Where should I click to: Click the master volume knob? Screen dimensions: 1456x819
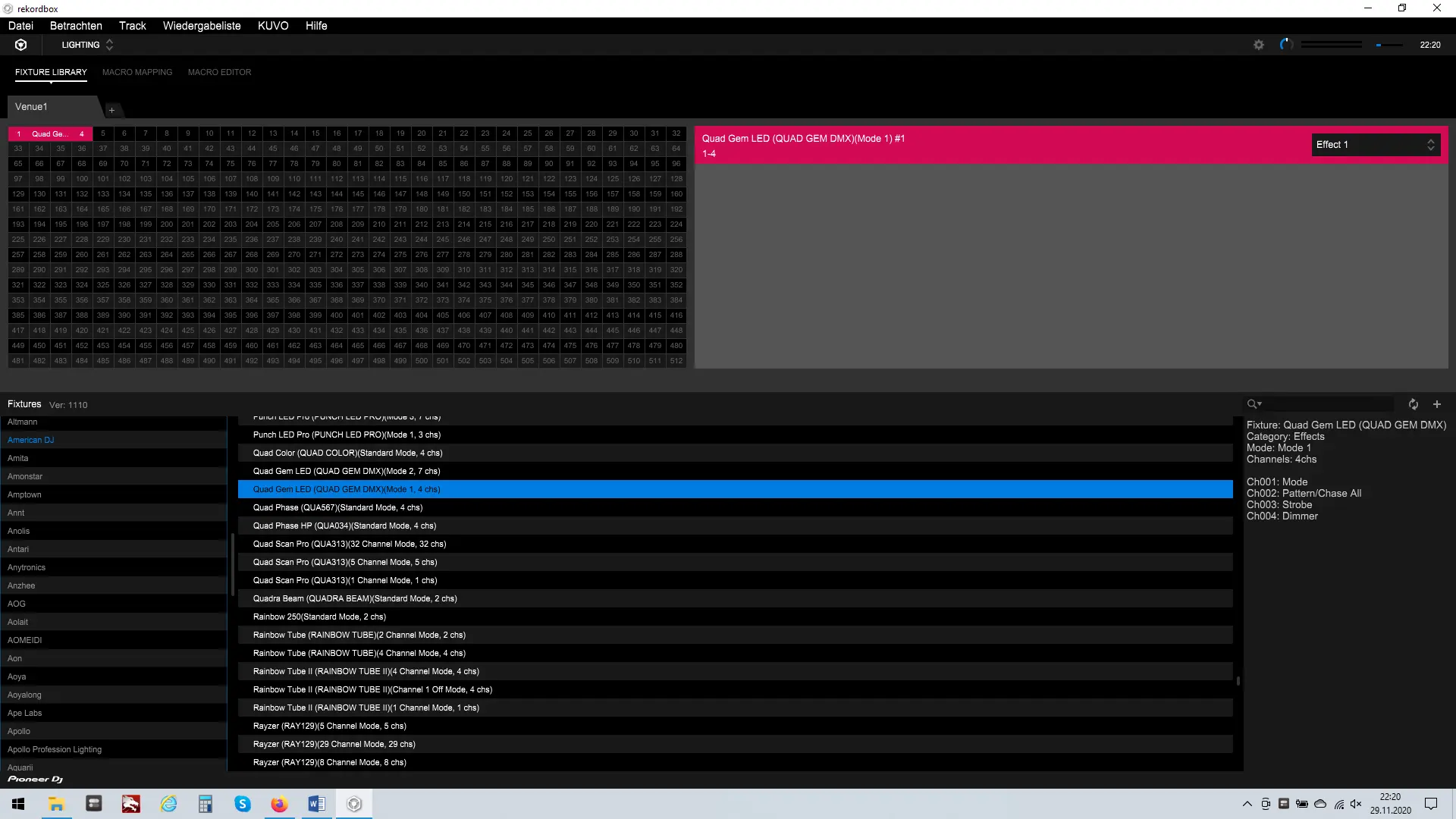(1286, 45)
